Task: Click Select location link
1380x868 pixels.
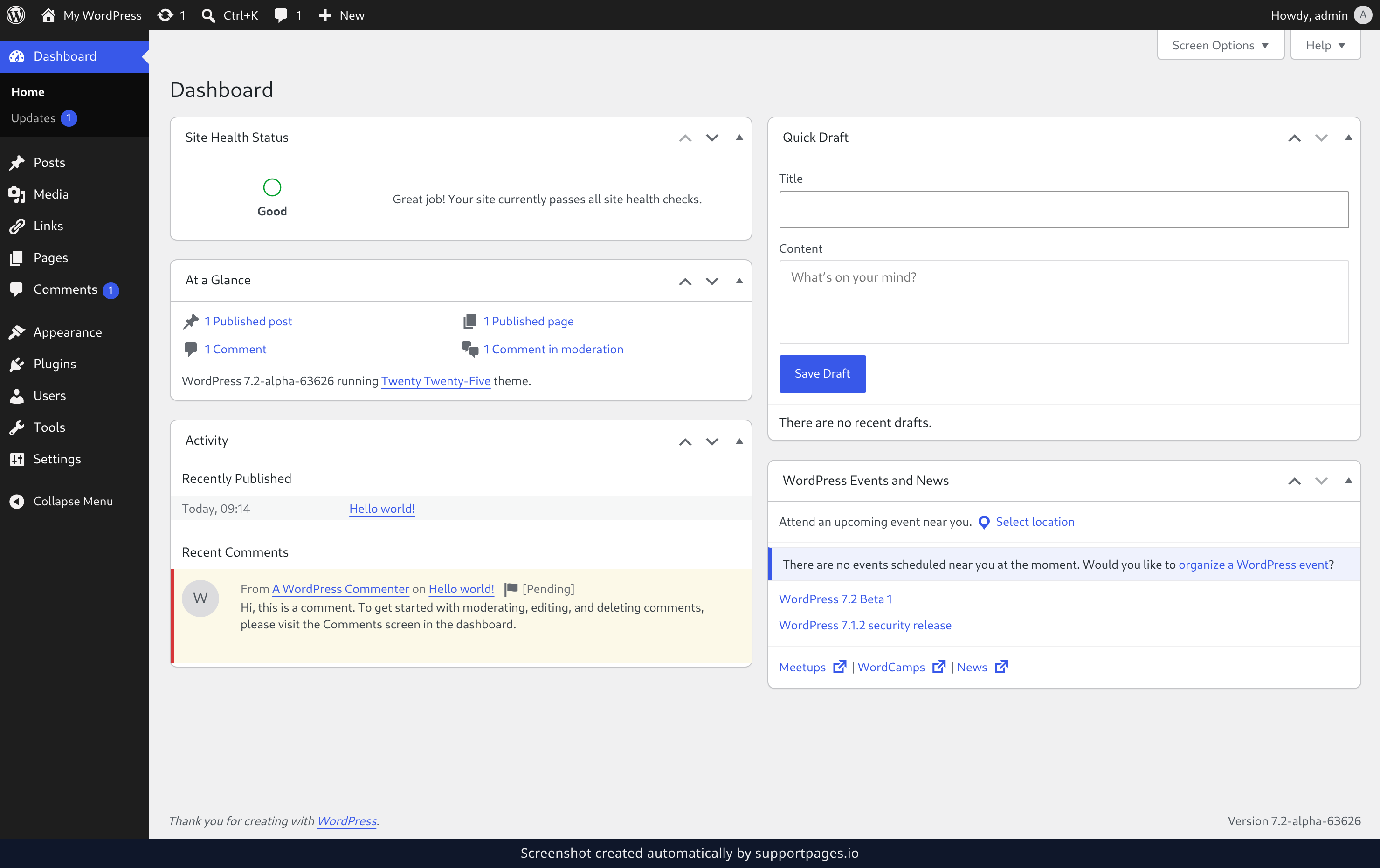Action: (x=1035, y=522)
